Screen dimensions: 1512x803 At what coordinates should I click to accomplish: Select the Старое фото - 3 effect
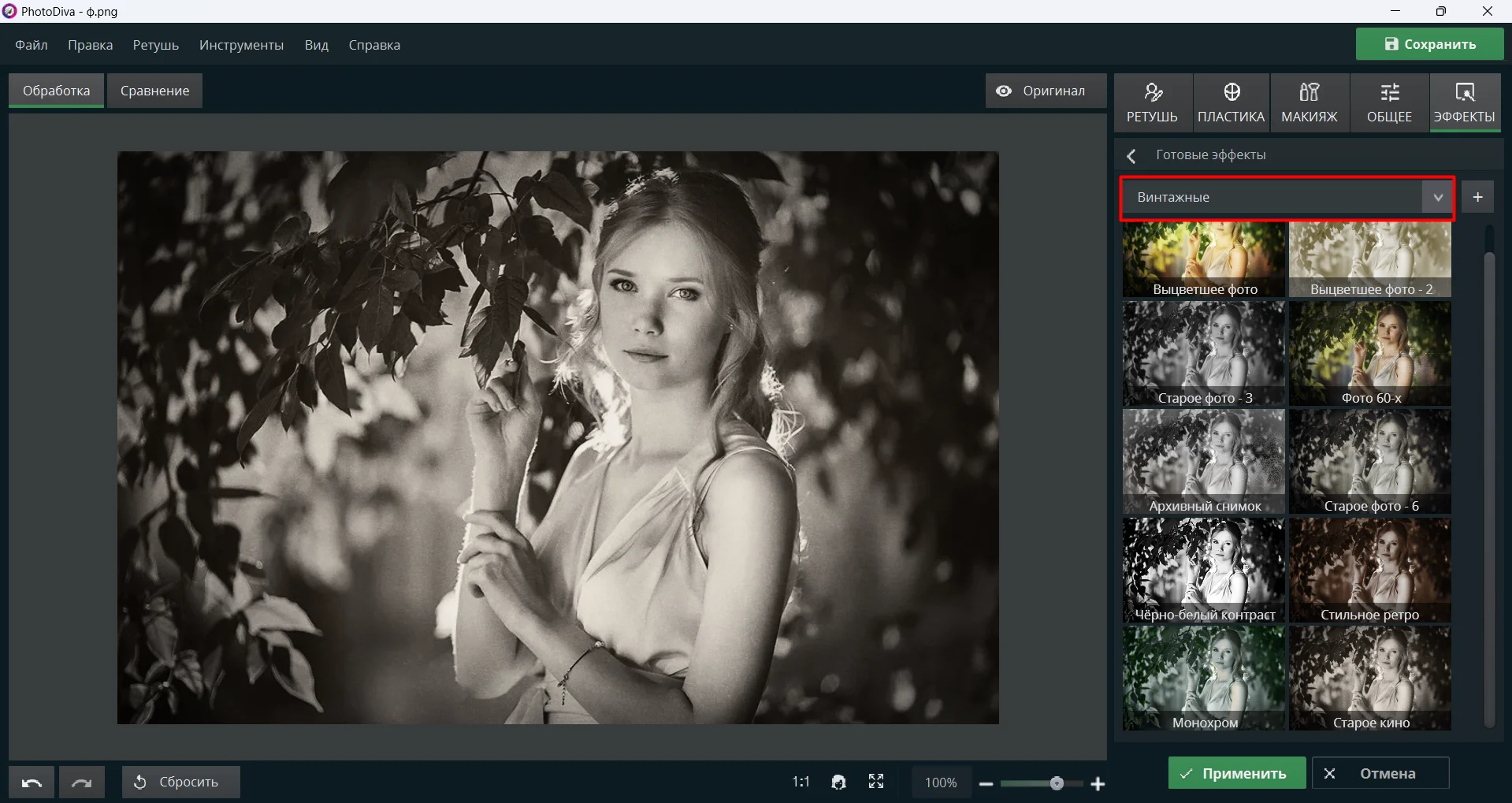pyautogui.click(x=1204, y=354)
